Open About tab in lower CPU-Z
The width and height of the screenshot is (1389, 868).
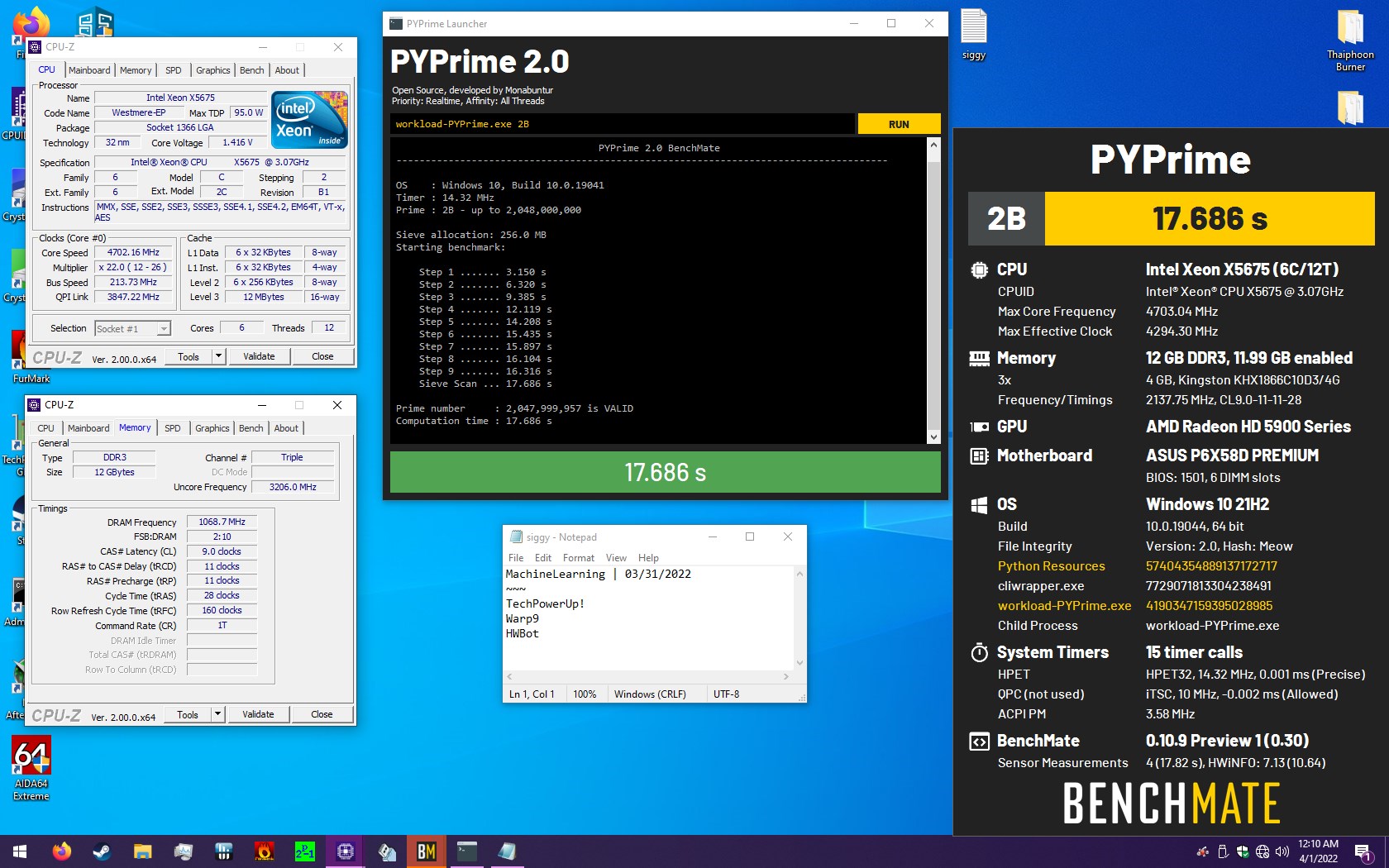[286, 428]
